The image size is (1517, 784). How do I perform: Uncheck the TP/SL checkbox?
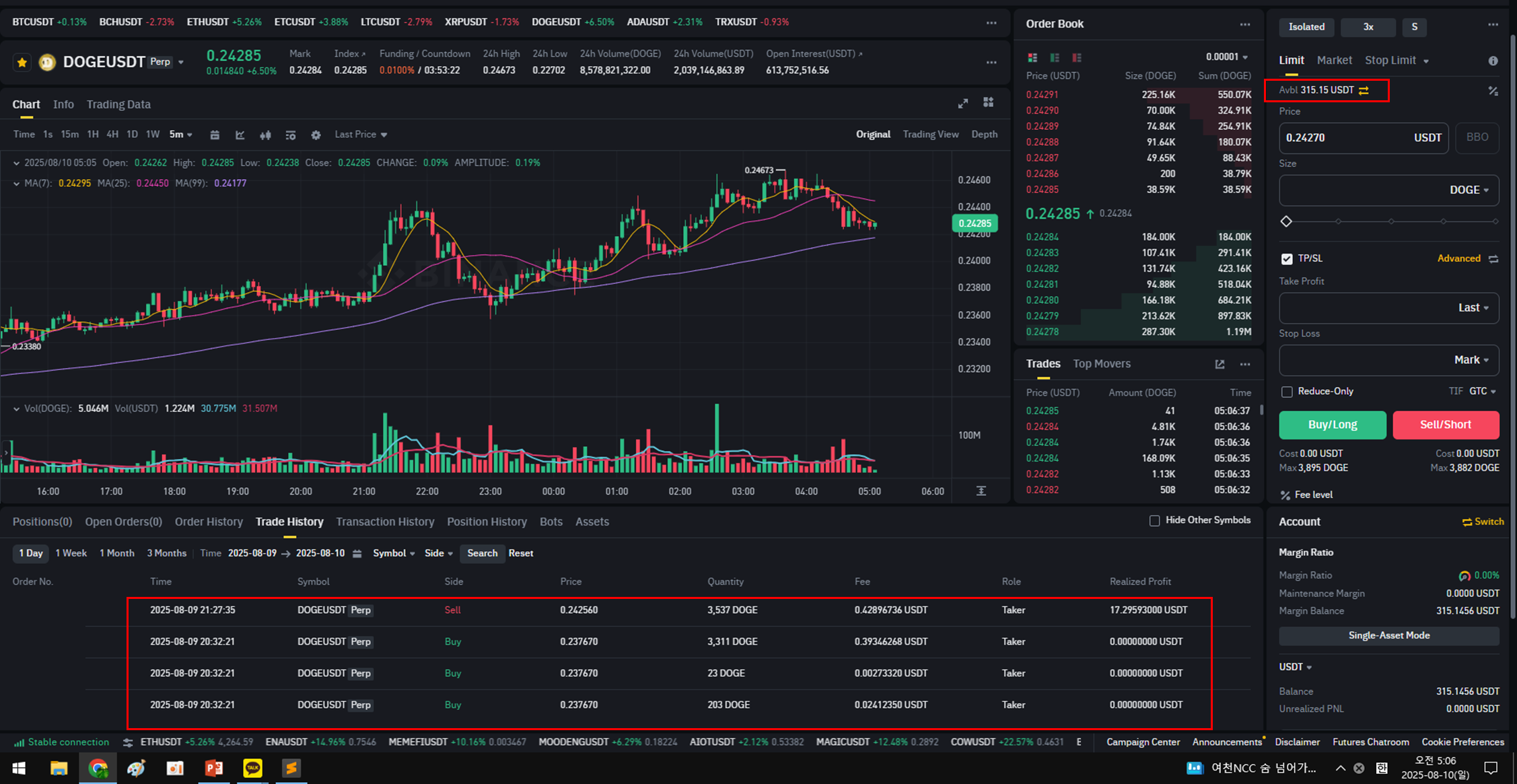tap(1287, 259)
